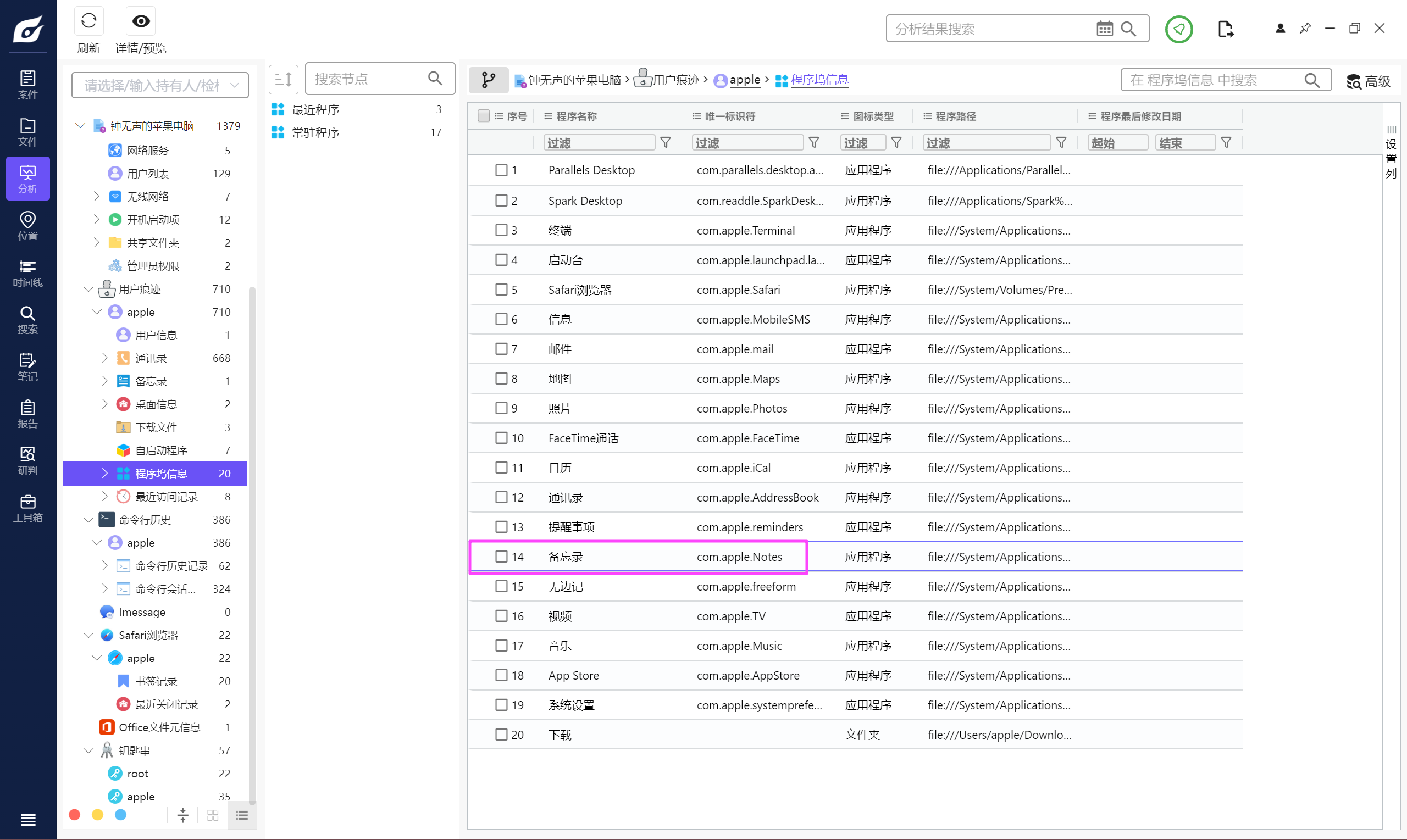Tick checkbox for row 18 App Store
The image size is (1407, 840).
pos(501,675)
